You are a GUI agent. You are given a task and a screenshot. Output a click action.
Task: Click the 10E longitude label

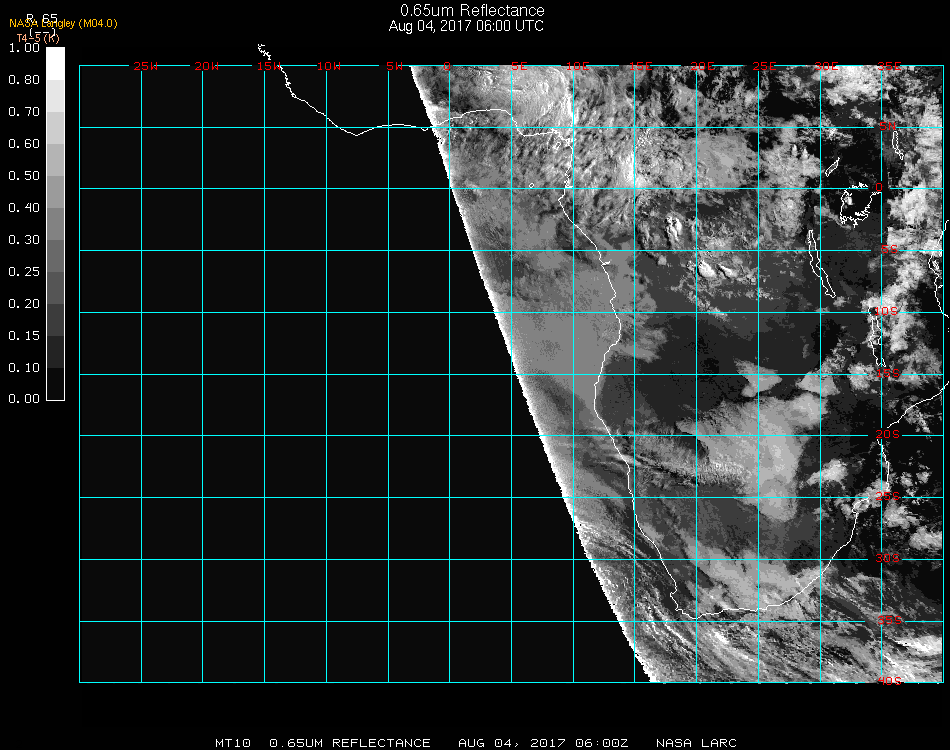[579, 67]
